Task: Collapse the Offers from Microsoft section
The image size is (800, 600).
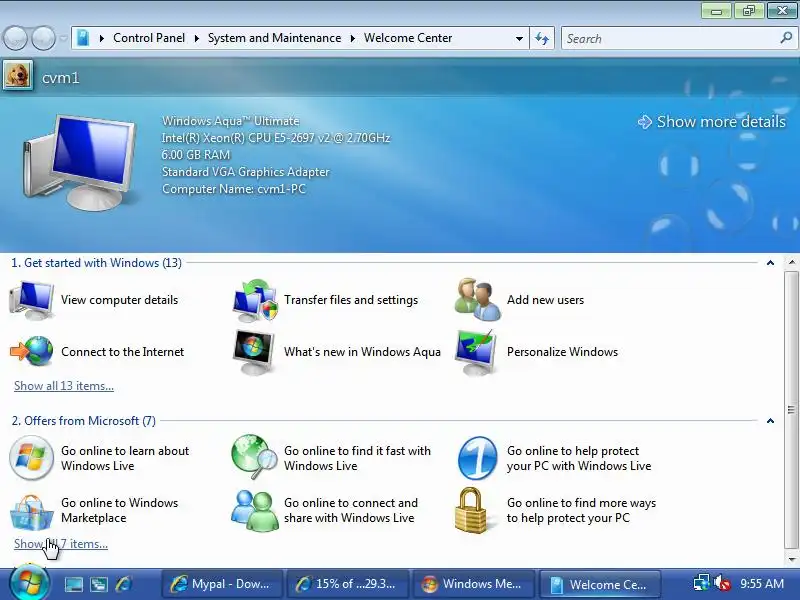Action: coord(770,421)
